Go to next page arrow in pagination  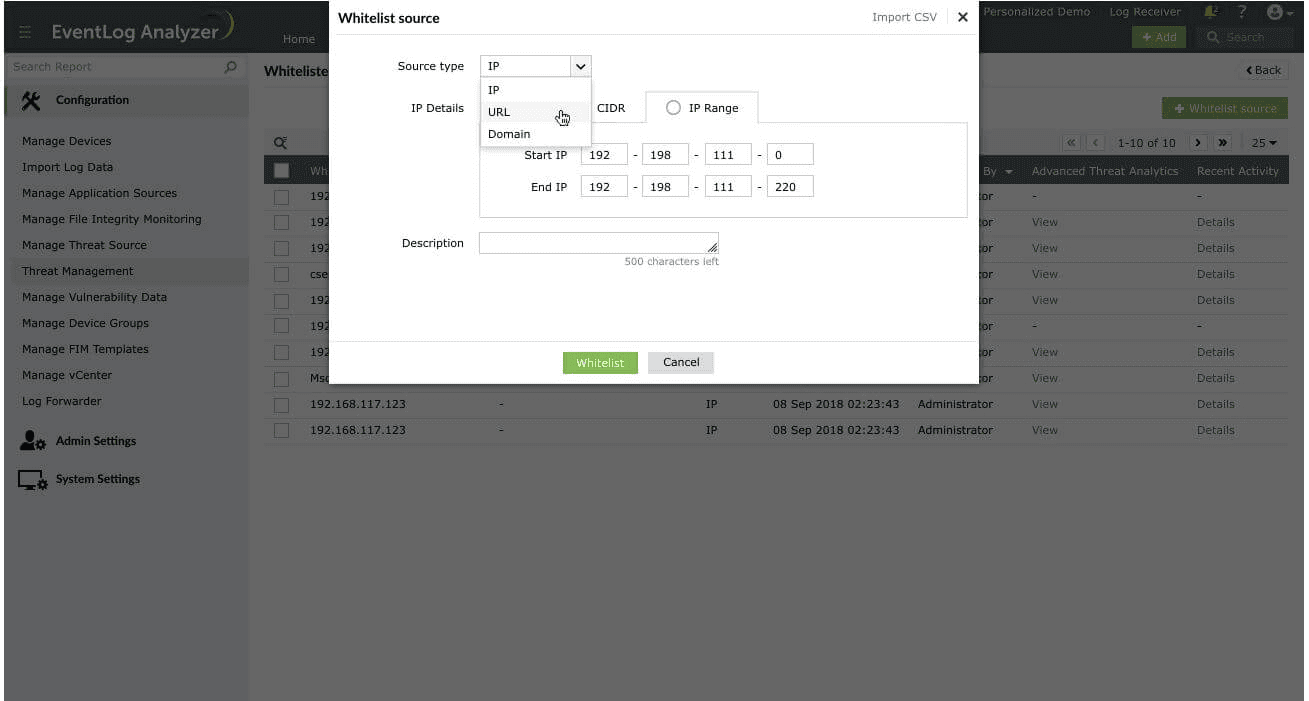pos(1197,143)
